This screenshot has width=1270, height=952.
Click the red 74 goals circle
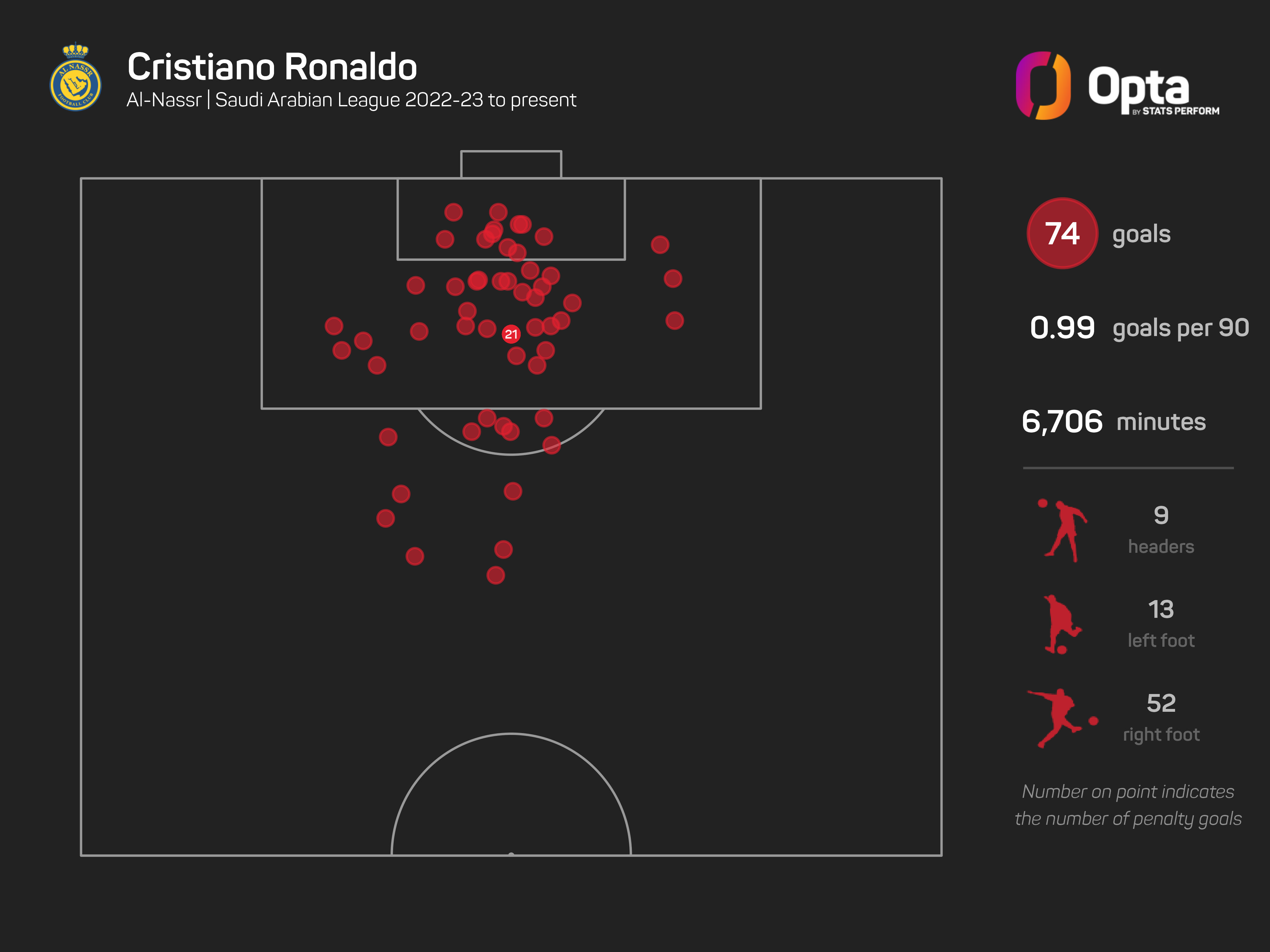tap(1062, 234)
